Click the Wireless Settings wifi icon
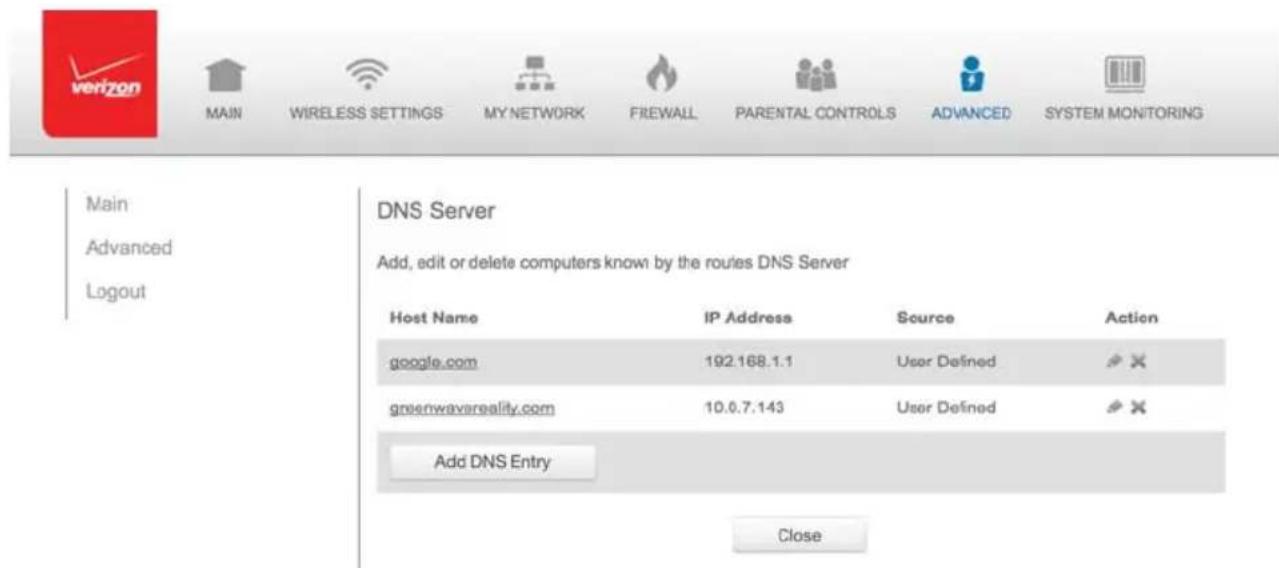 pos(366,75)
